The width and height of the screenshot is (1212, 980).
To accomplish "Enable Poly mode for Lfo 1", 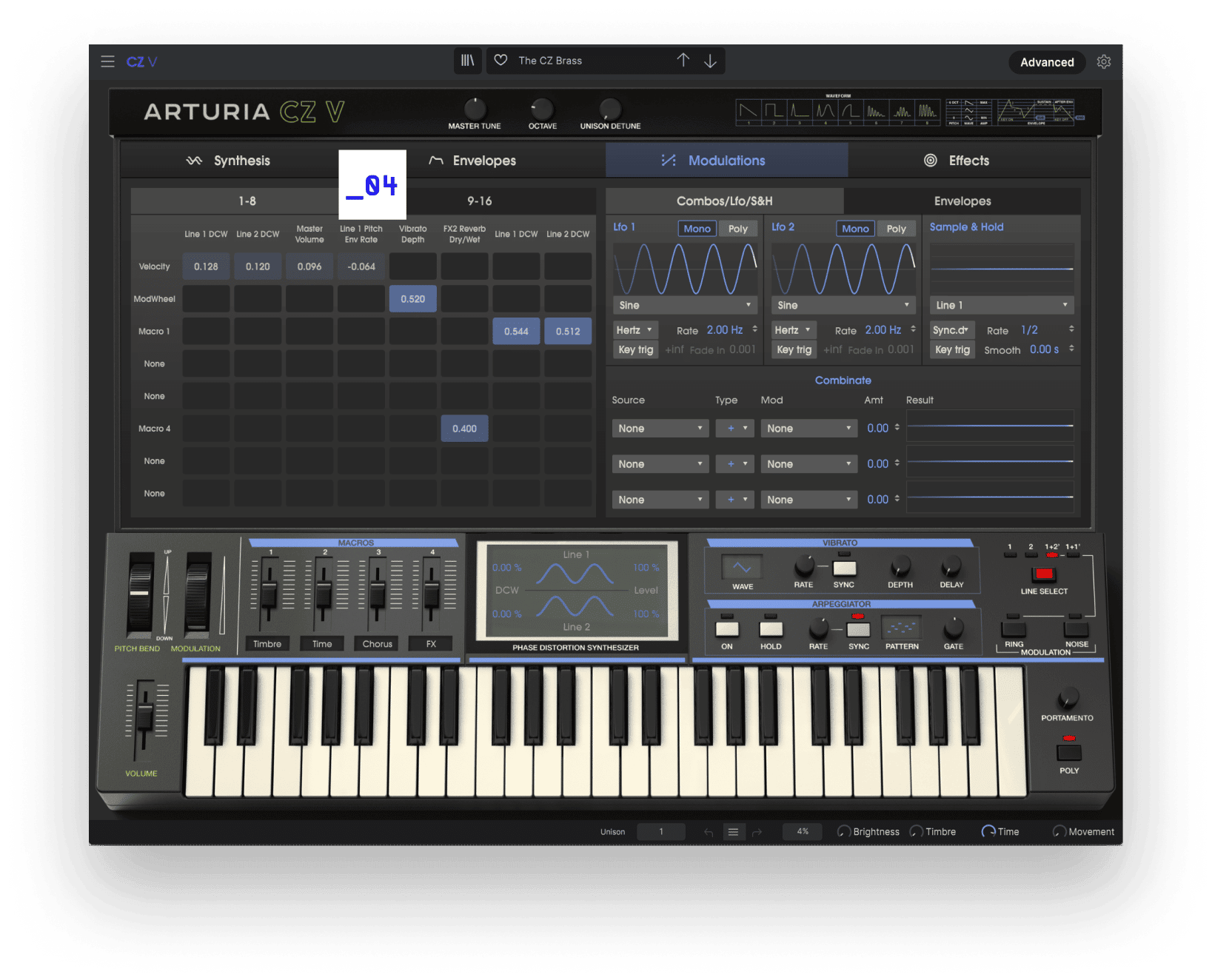I will point(738,228).
